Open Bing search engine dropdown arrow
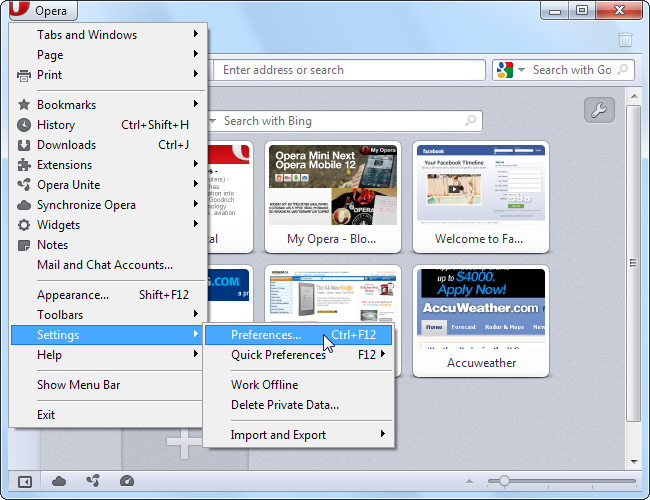The image size is (650, 500). (x=213, y=121)
